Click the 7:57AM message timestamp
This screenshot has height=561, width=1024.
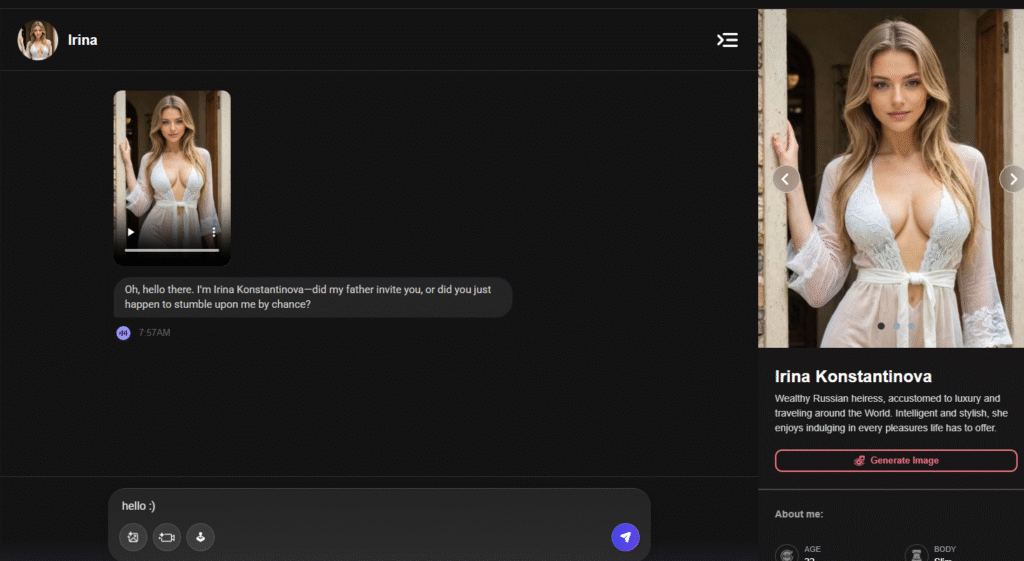click(x=154, y=333)
